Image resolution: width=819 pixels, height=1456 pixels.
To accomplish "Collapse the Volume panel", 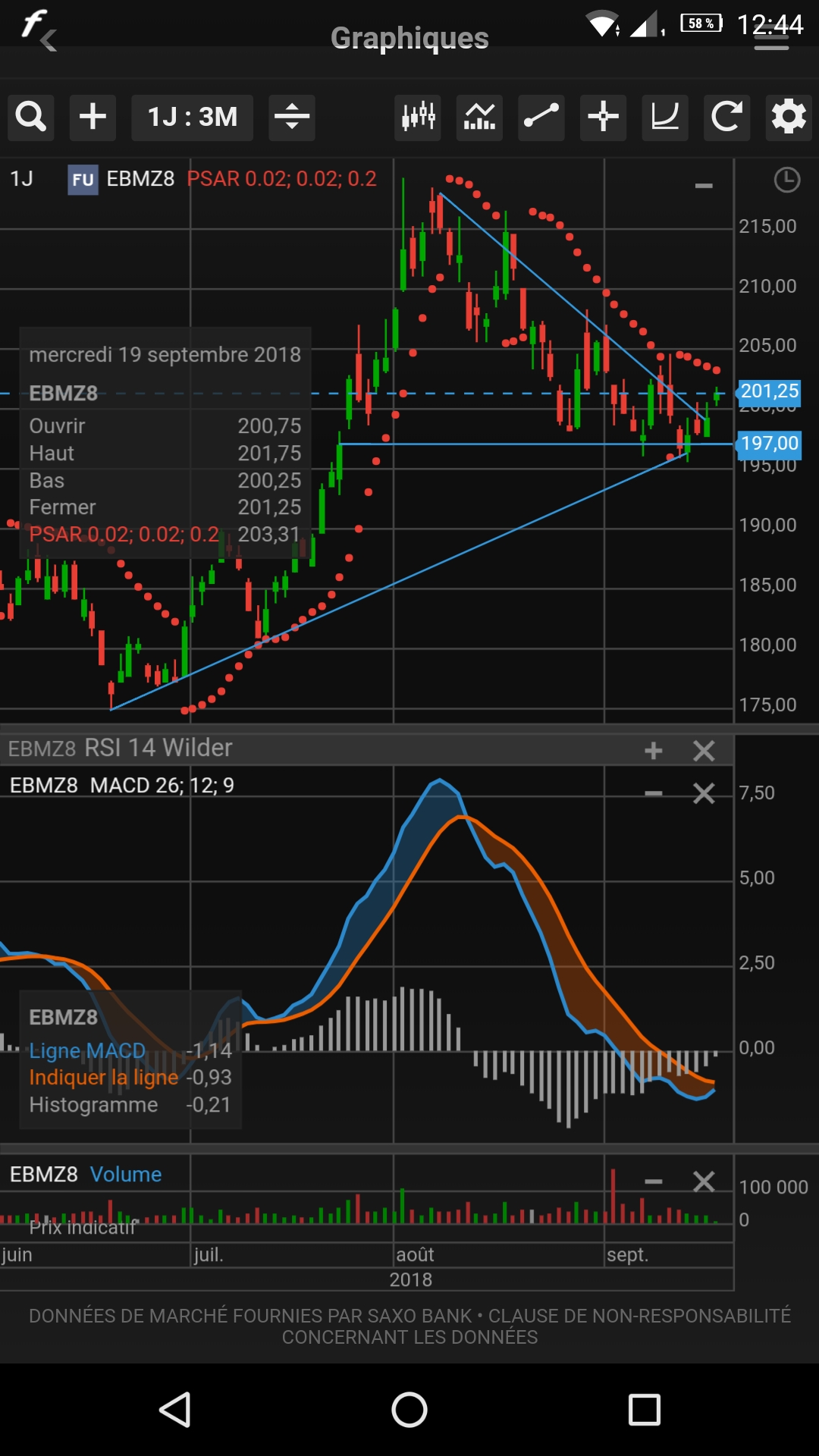I will [653, 1181].
